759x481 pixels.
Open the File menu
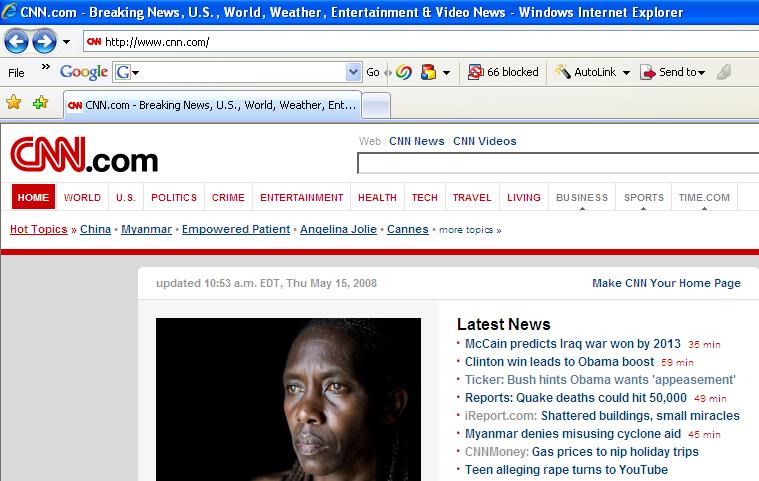(16, 72)
